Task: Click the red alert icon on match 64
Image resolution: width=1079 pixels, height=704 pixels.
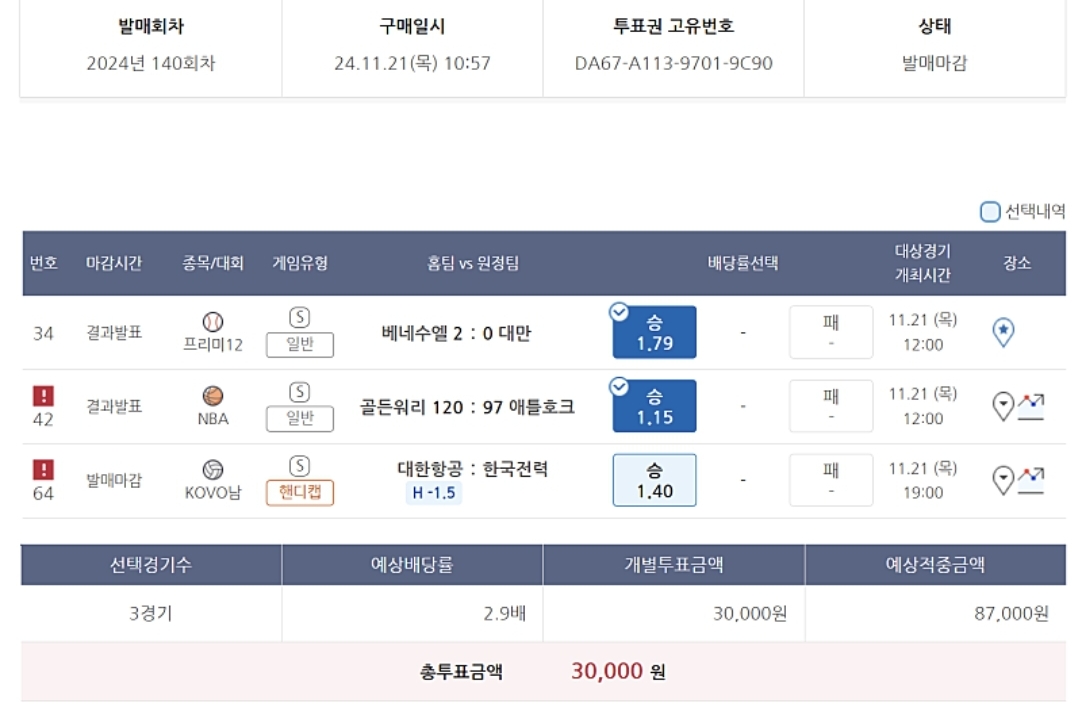Action: pyautogui.click(x=43, y=469)
